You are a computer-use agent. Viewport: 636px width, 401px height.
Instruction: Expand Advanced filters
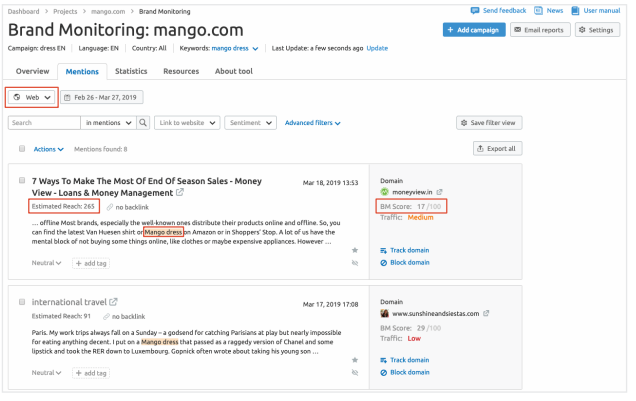pyautogui.click(x=312, y=123)
